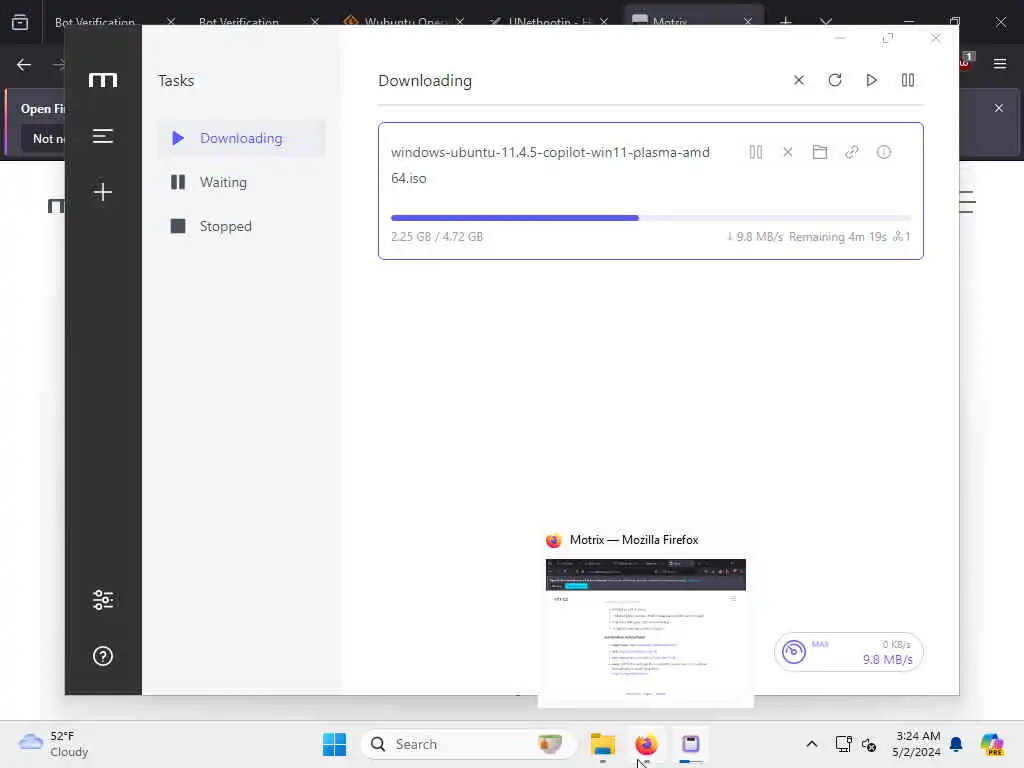List all Firefox tabs dropdown arrow

tap(825, 22)
